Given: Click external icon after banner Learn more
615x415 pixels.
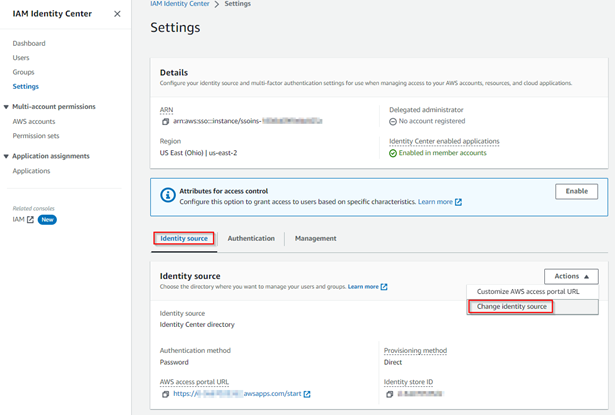Looking at the screenshot, I should (458, 202).
